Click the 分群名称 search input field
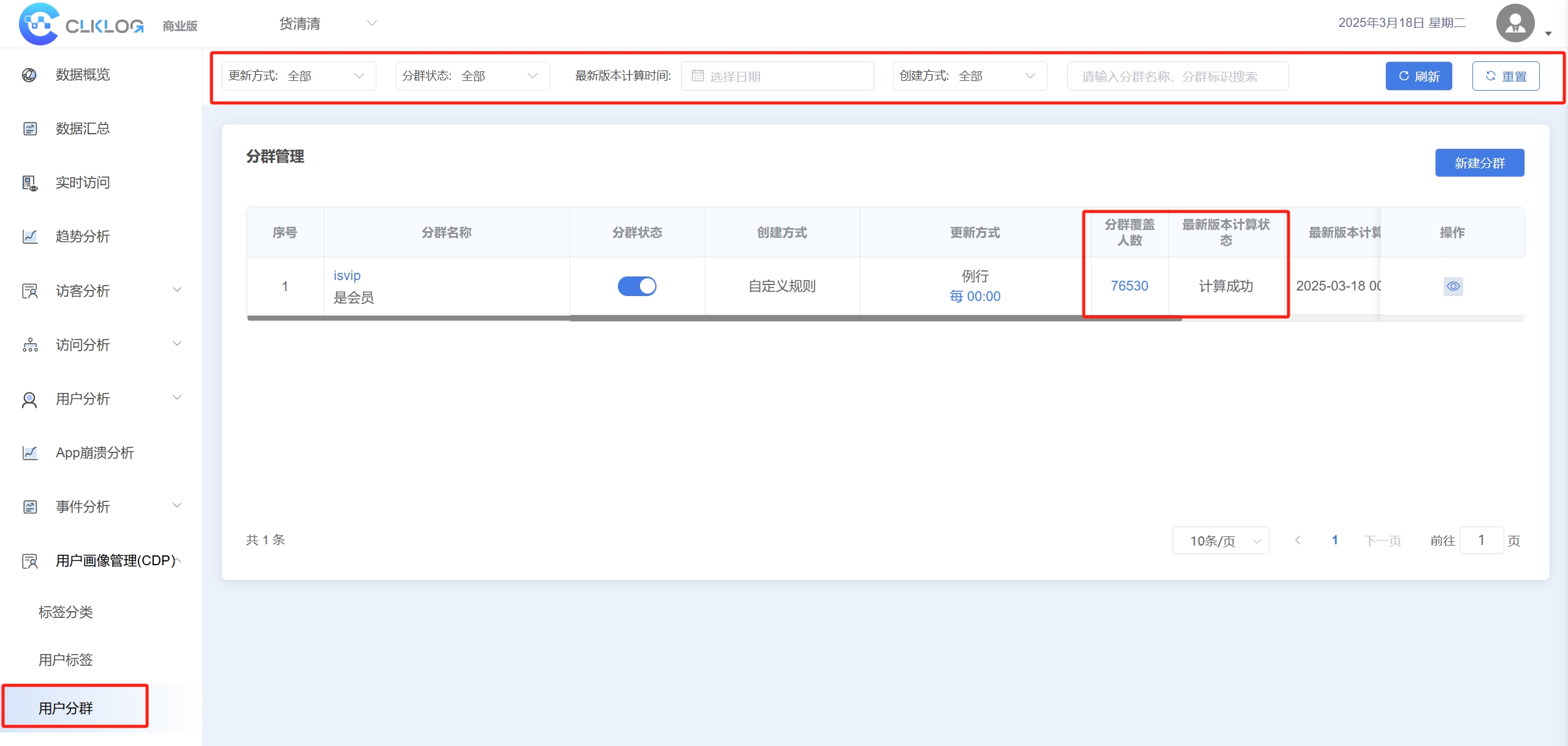 (x=1177, y=76)
